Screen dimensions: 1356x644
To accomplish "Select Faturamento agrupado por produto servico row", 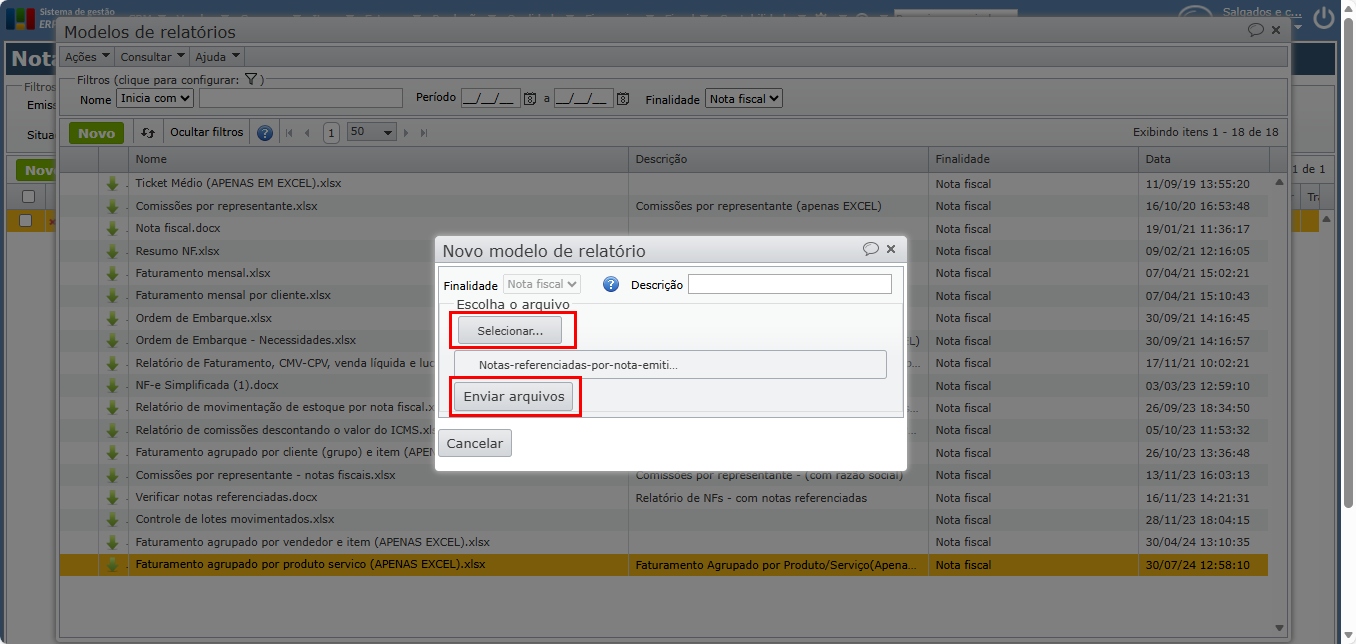I will point(663,565).
